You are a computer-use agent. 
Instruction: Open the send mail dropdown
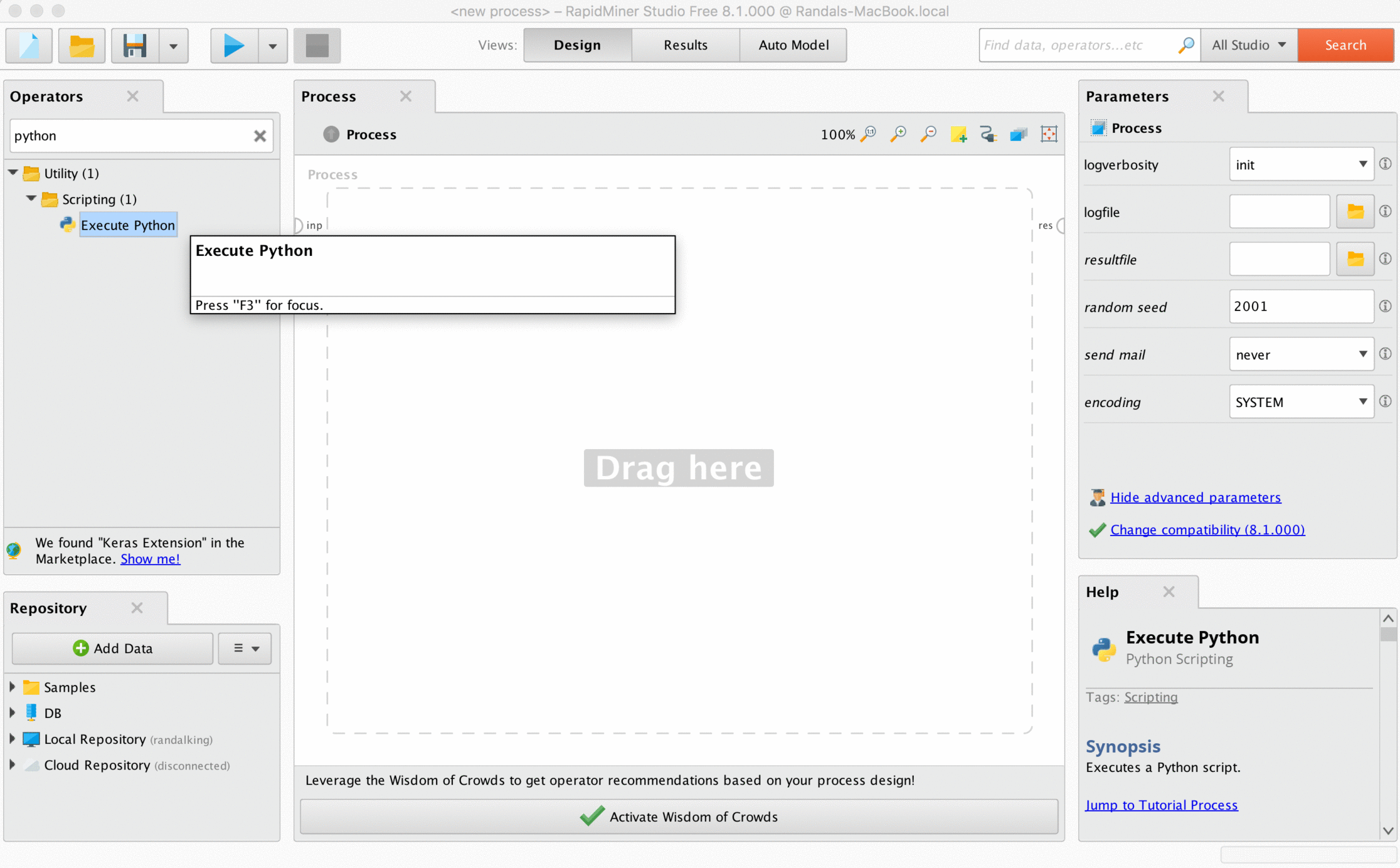pos(1302,354)
